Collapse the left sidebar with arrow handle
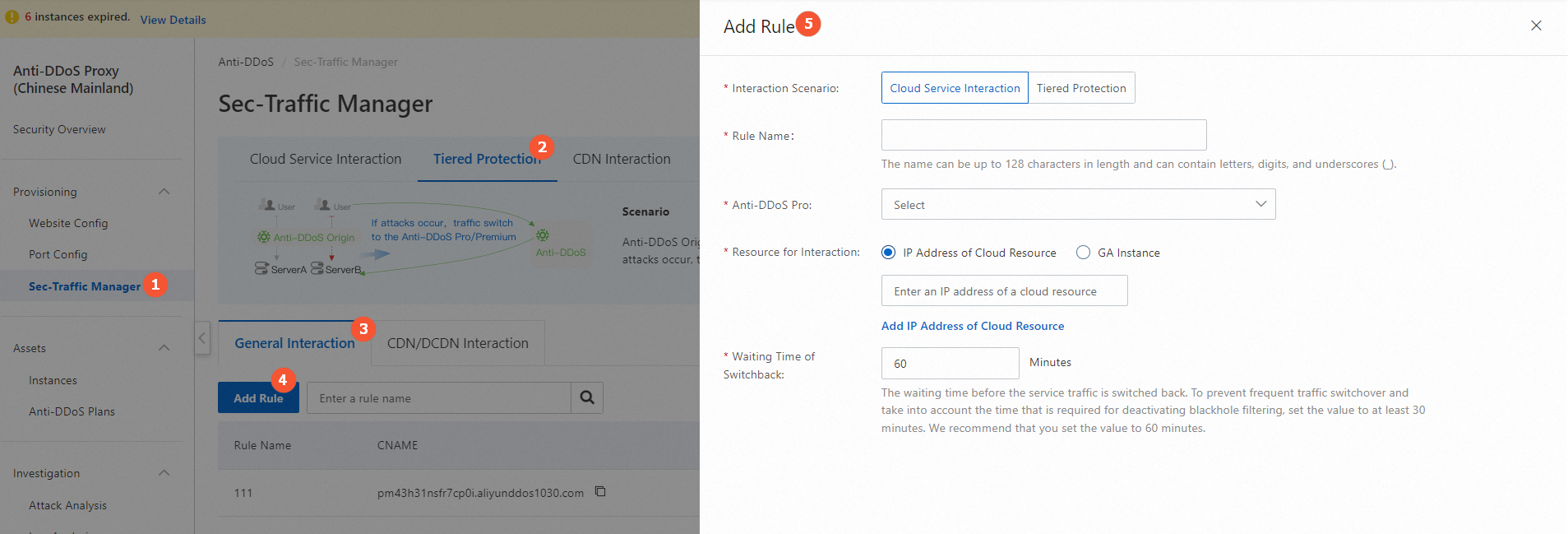 [202, 337]
